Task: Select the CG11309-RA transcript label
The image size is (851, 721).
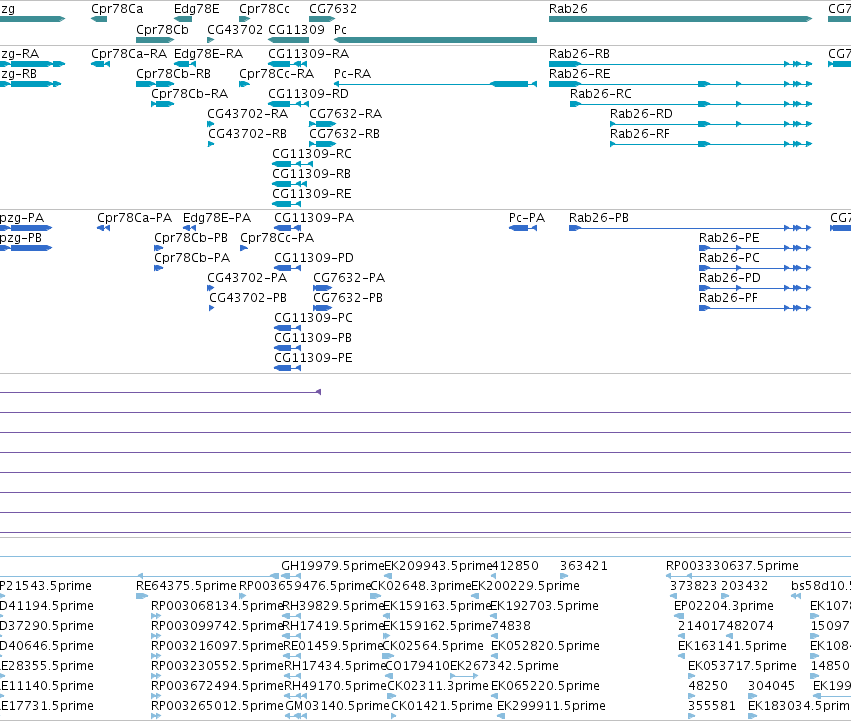Action: (x=308, y=54)
